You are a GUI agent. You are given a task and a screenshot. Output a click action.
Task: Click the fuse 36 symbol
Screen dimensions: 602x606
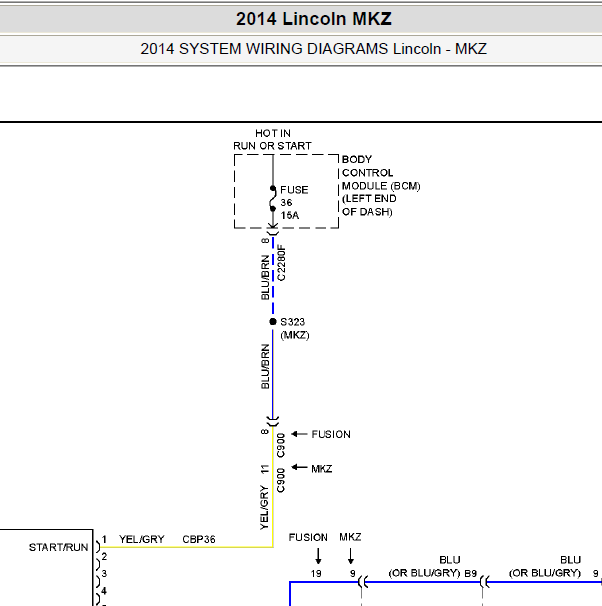pyautogui.click(x=273, y=199)
